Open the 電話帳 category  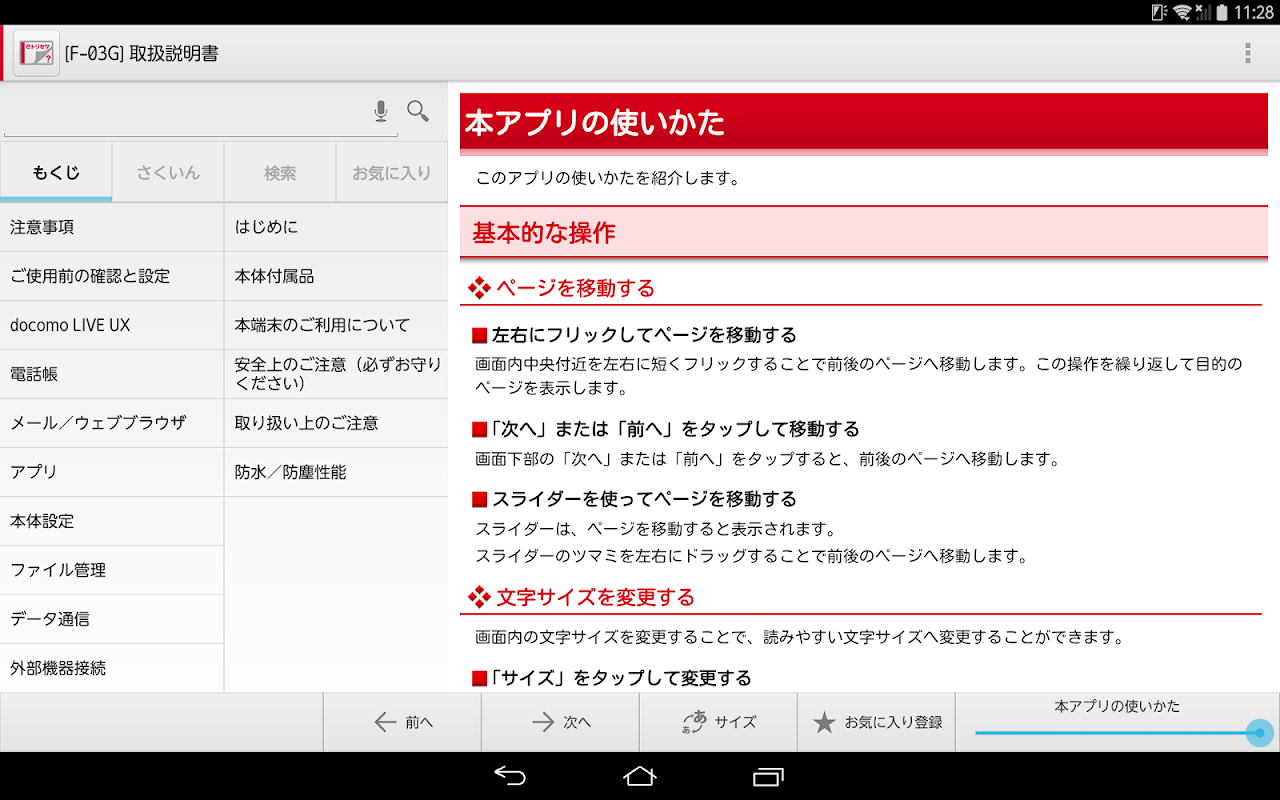112,374
